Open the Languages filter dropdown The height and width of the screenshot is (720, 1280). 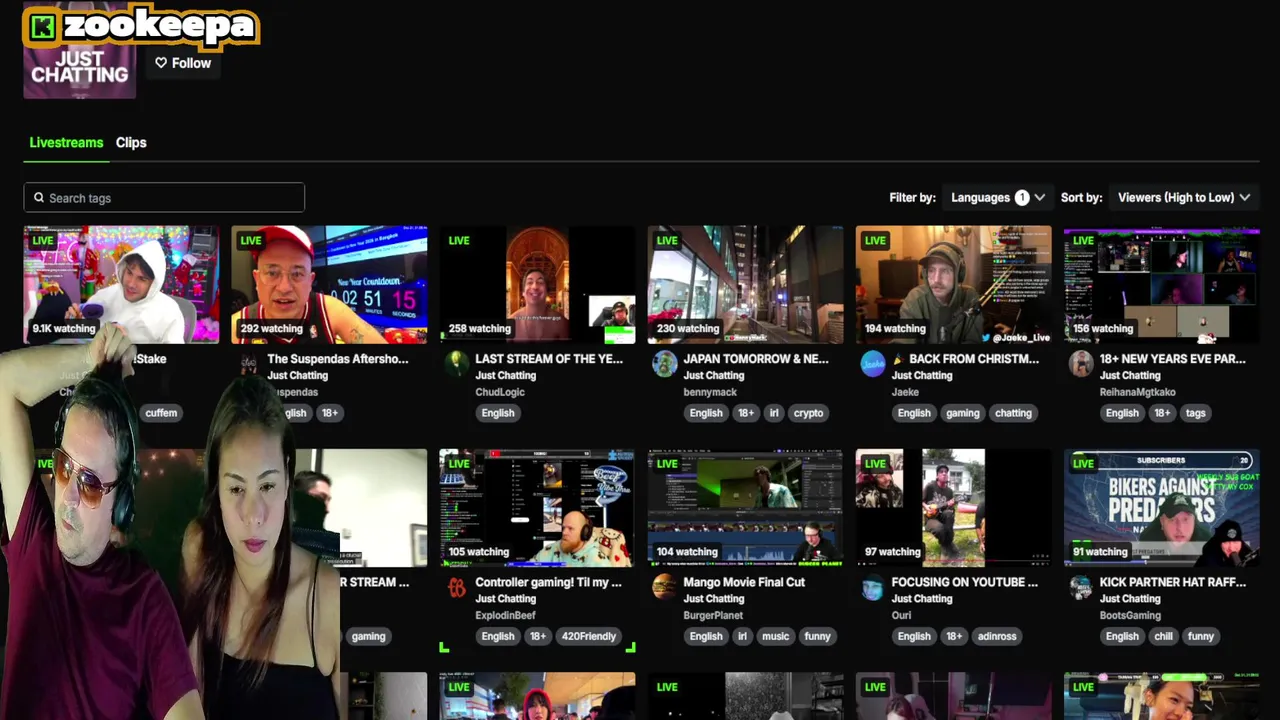tap(998, 197)
